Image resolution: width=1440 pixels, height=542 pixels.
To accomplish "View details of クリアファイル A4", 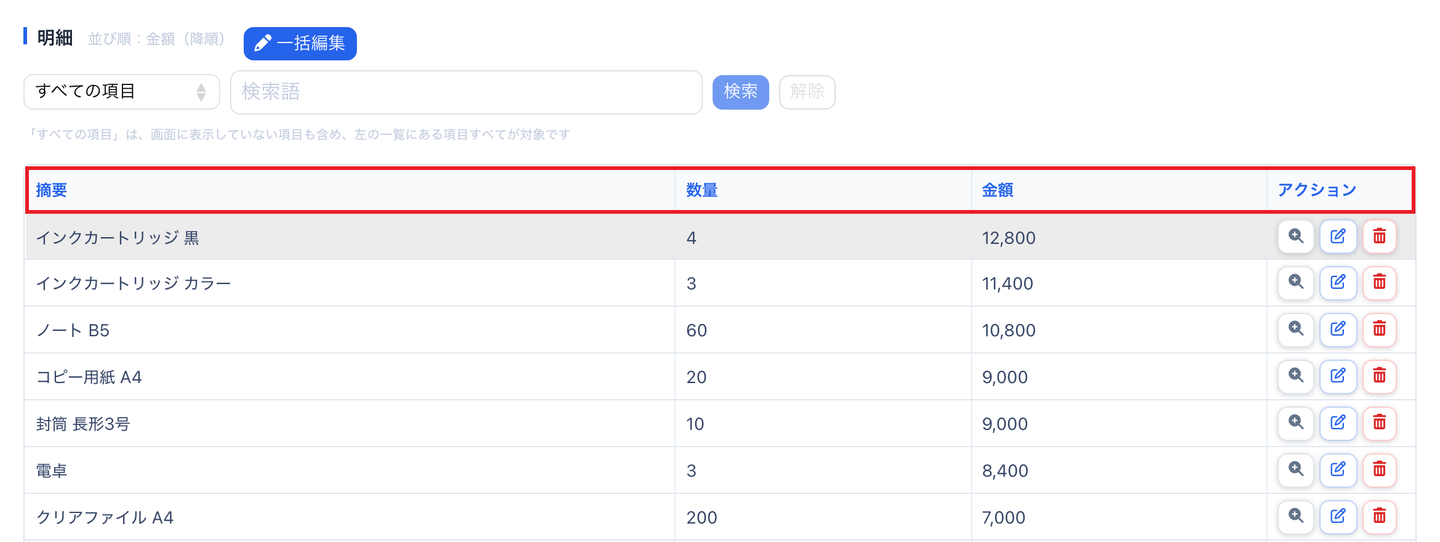I will pyautogui.click(x=1296, y=516).
